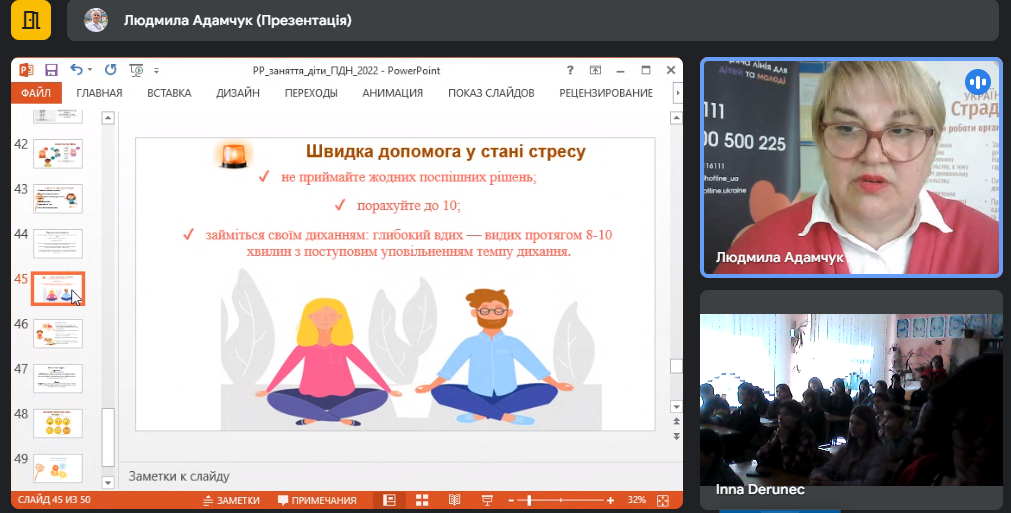The width and height of the screenshot is (1011, 513).
Task: Click the zoom slider handle
Action: pos(529,500)
